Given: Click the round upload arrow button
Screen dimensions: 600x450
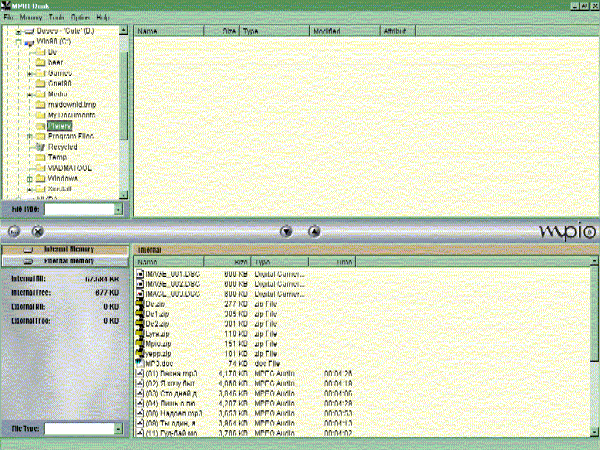Looking at the screenshot, I should [314, 232].
